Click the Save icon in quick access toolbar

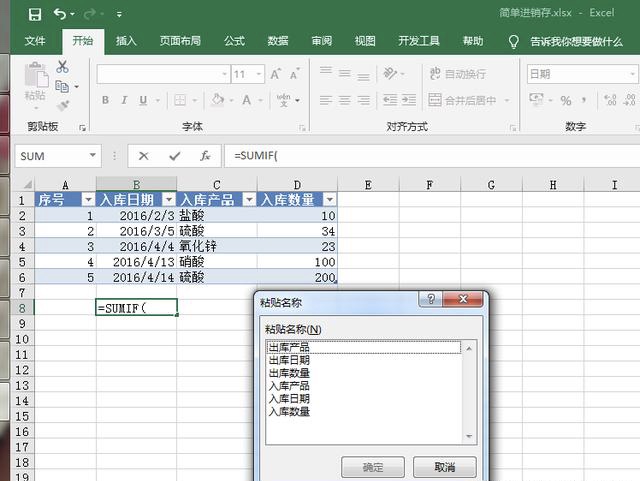point(35,14)
